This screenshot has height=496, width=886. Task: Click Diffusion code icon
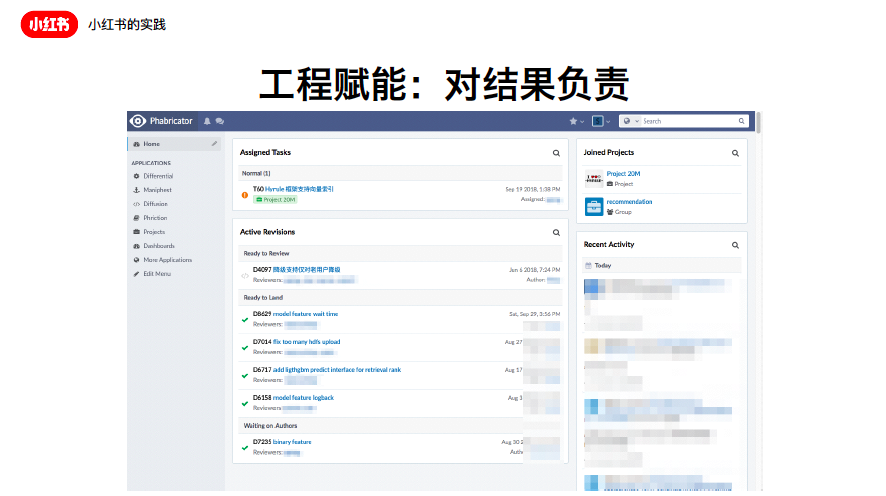point(136,204)
